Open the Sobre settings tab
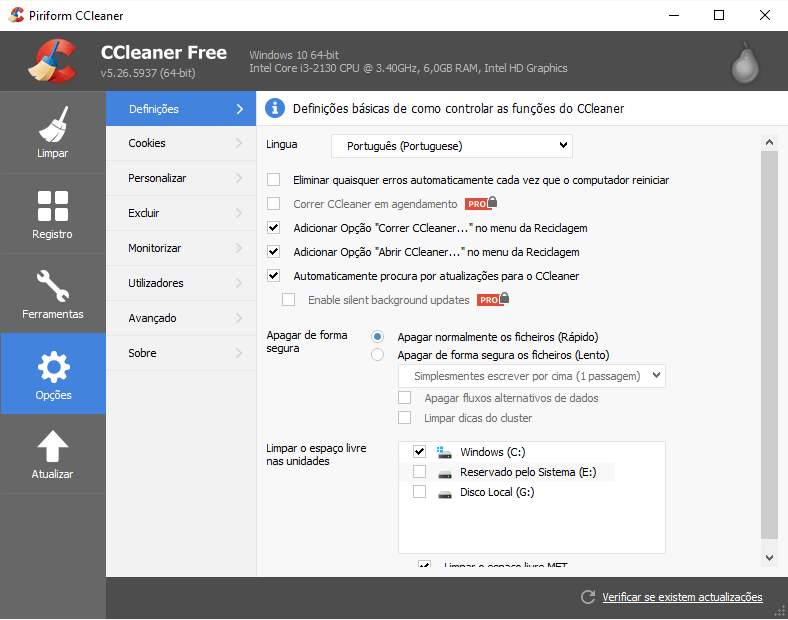 tap(181, 353)
